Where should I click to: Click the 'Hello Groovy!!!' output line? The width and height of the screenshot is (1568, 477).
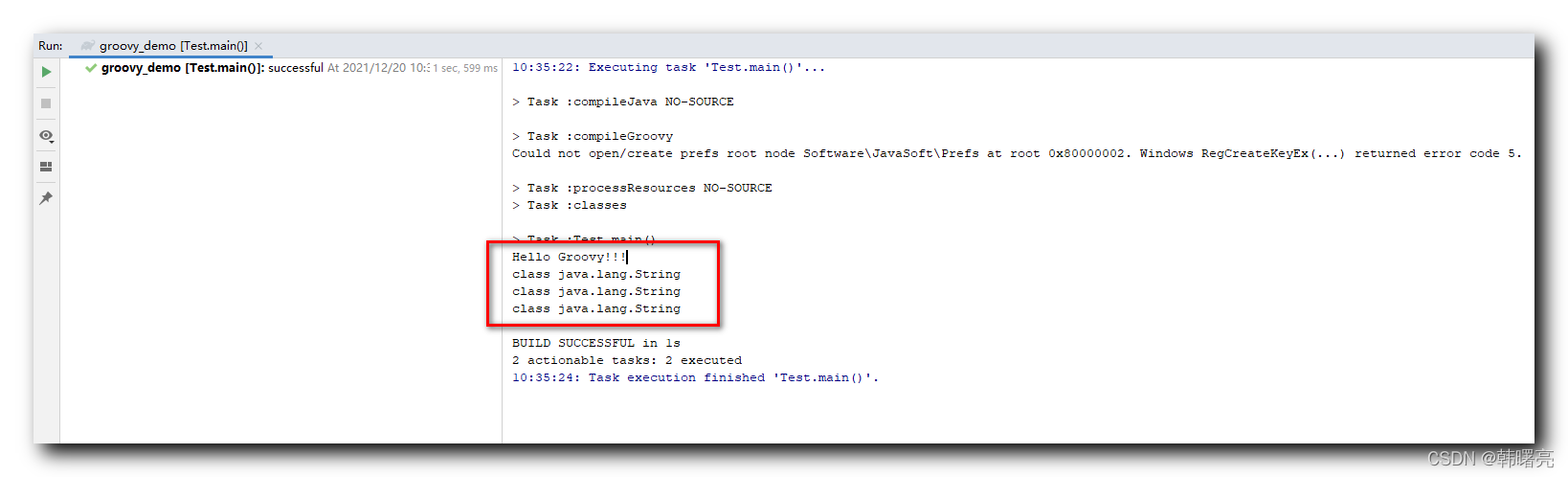(x=569, y=257)
